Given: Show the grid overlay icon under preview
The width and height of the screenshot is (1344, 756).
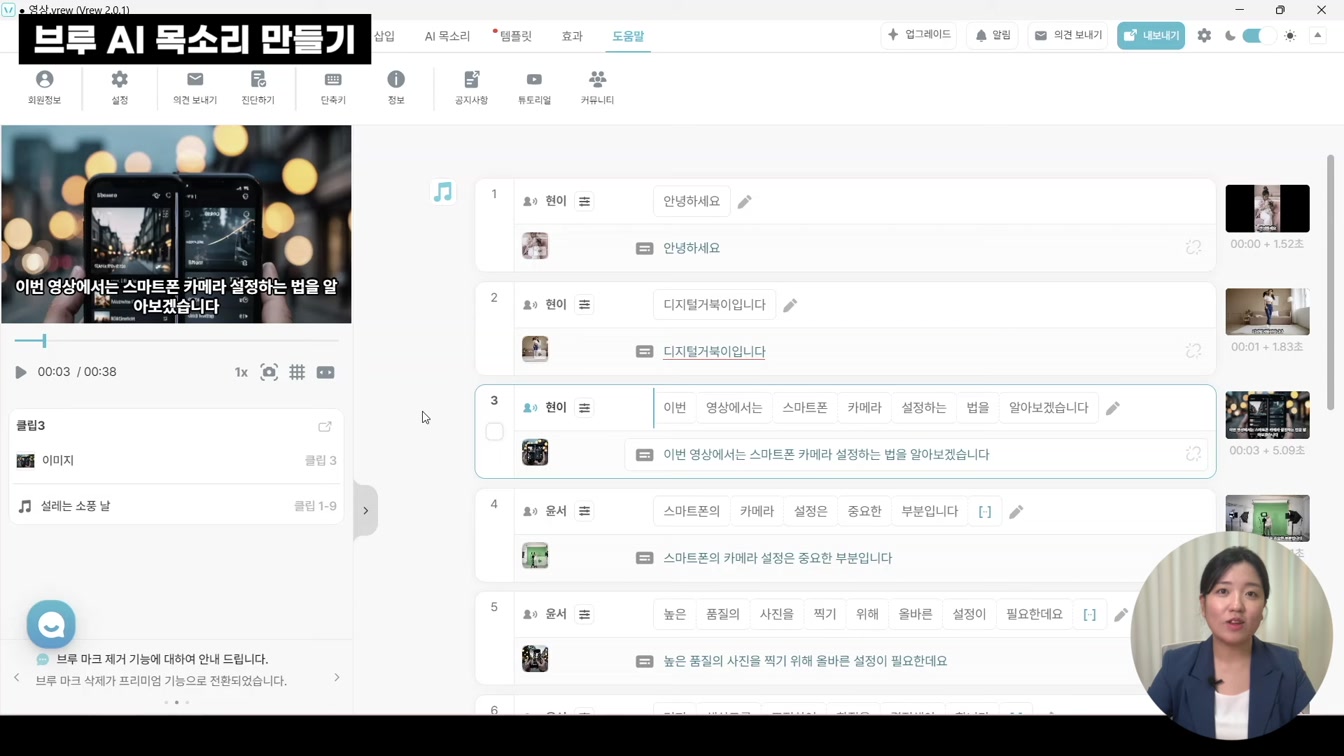Looking at the screenshot, I should (x=297, y=372).
